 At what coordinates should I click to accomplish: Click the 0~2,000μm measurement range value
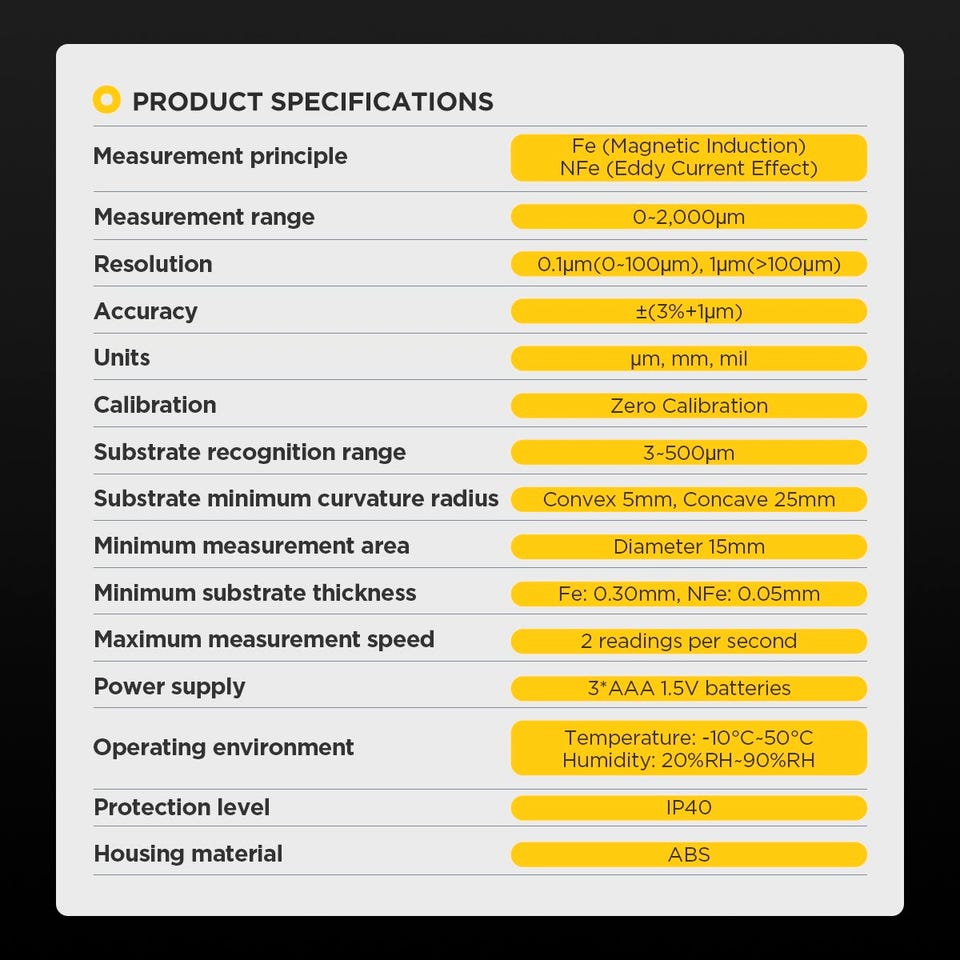click(x=689, y=217)
